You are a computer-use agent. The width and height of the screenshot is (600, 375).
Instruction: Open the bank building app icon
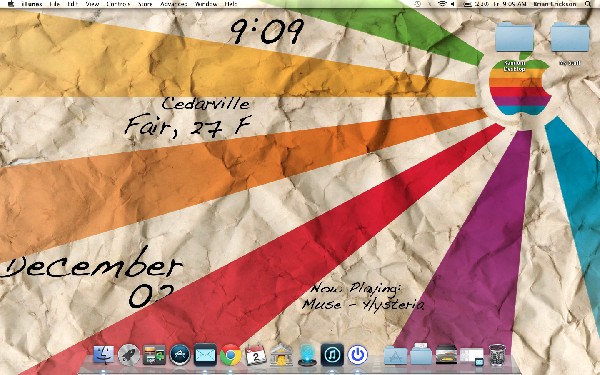(281, 355)
